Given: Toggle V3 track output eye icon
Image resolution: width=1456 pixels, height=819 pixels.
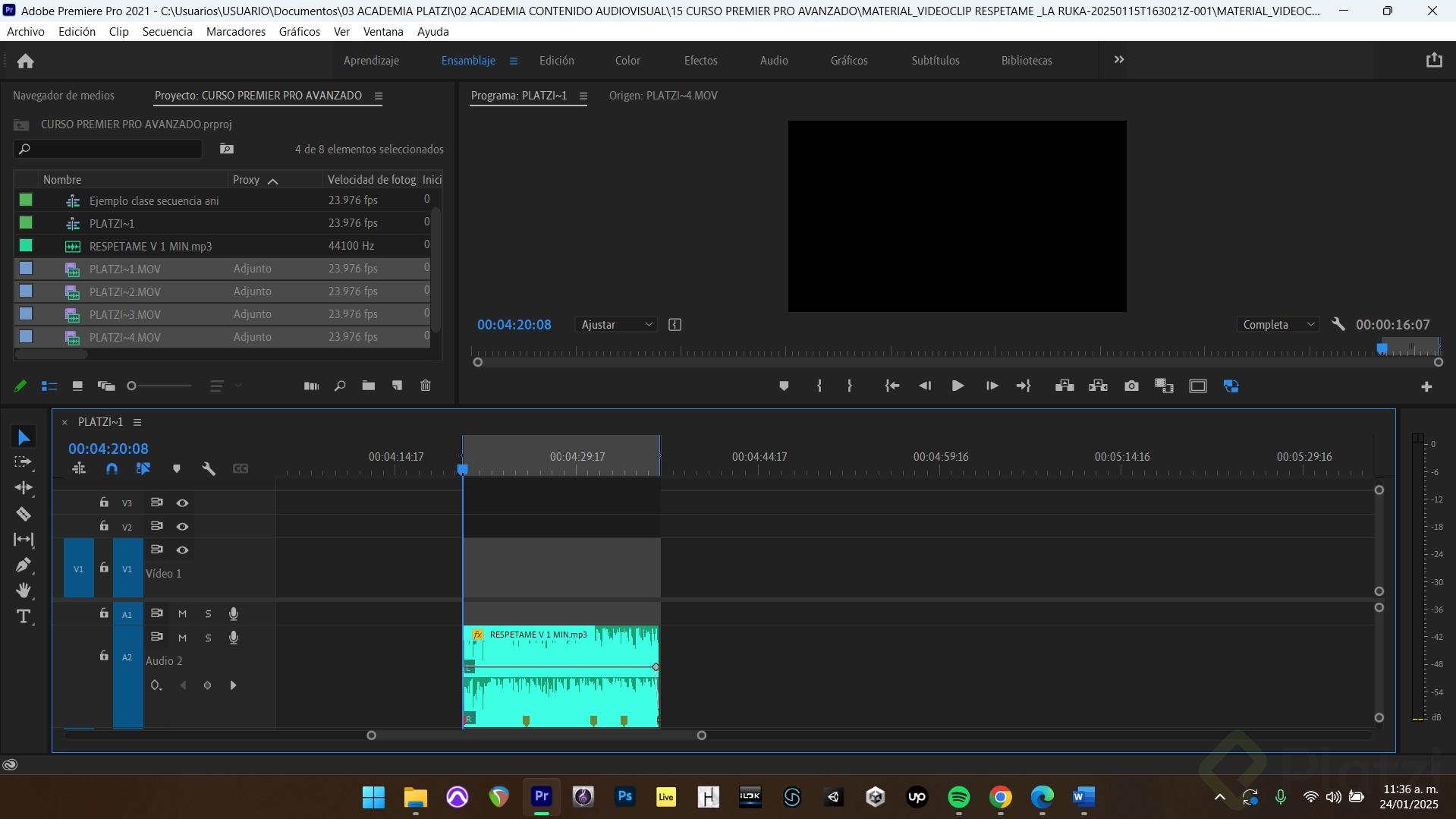Looking at the screenshot, I should coord(182,502).
